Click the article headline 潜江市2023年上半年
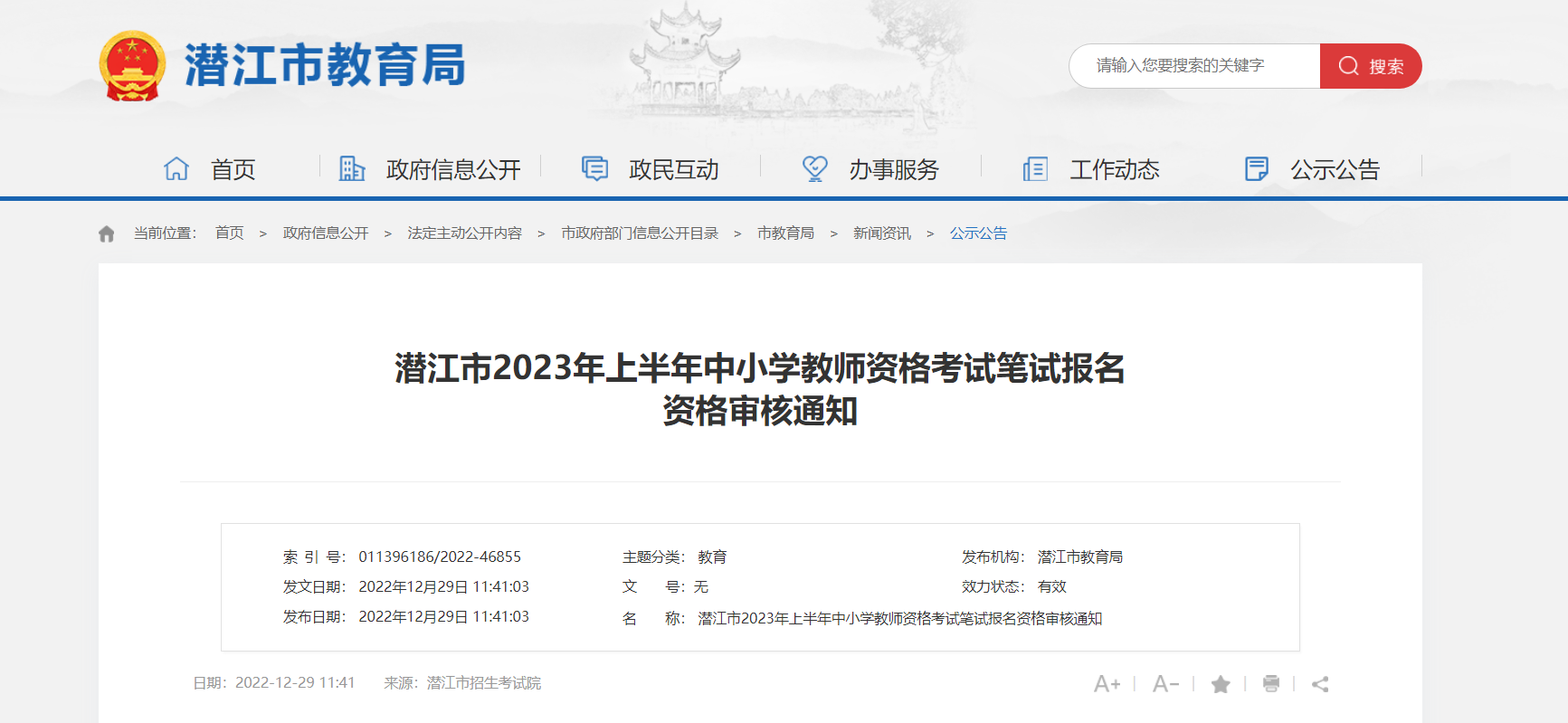Screen dimensions: 1568x723 click(760, 389)
